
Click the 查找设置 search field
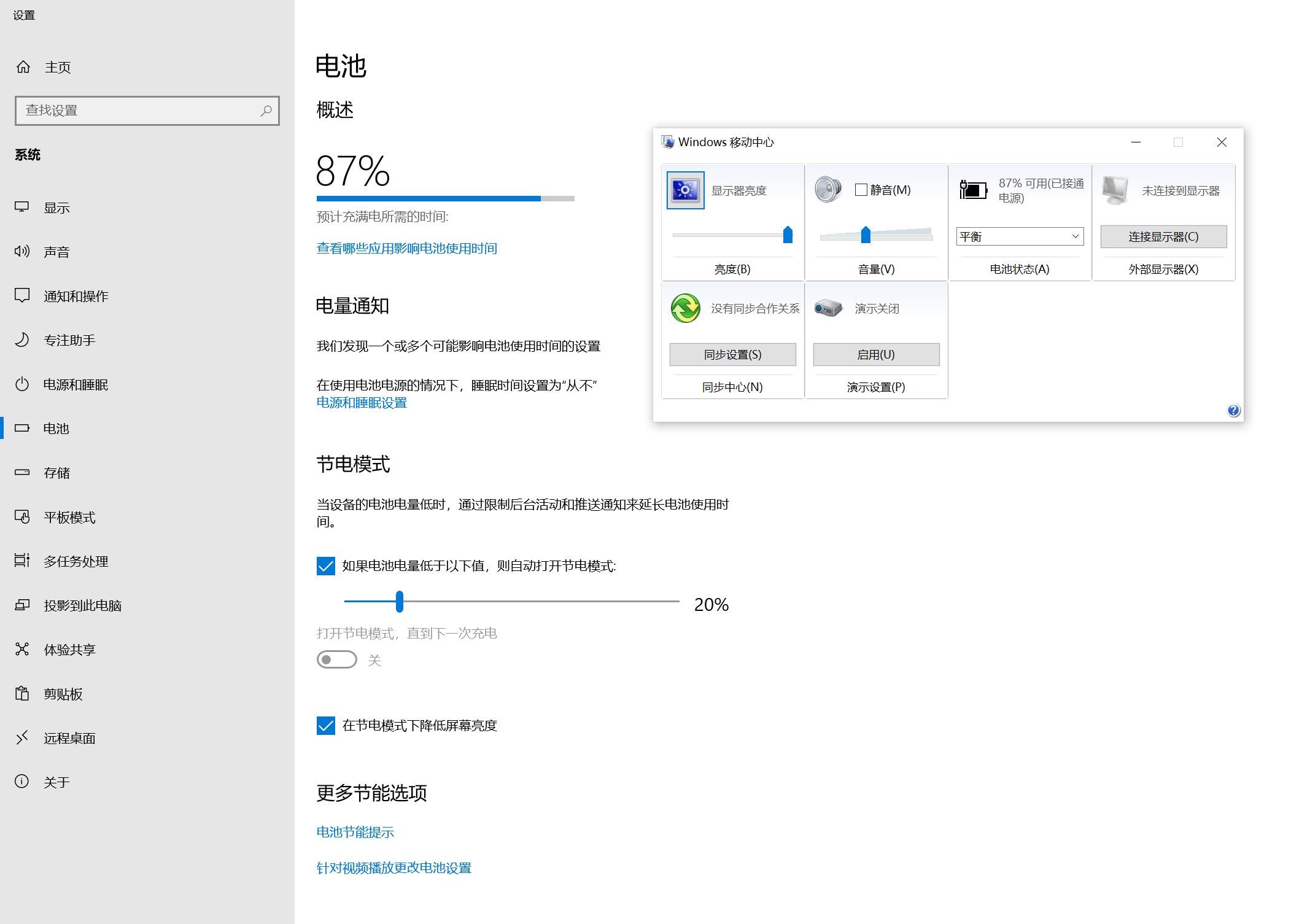pyautogui.click(x=147, y=111)
